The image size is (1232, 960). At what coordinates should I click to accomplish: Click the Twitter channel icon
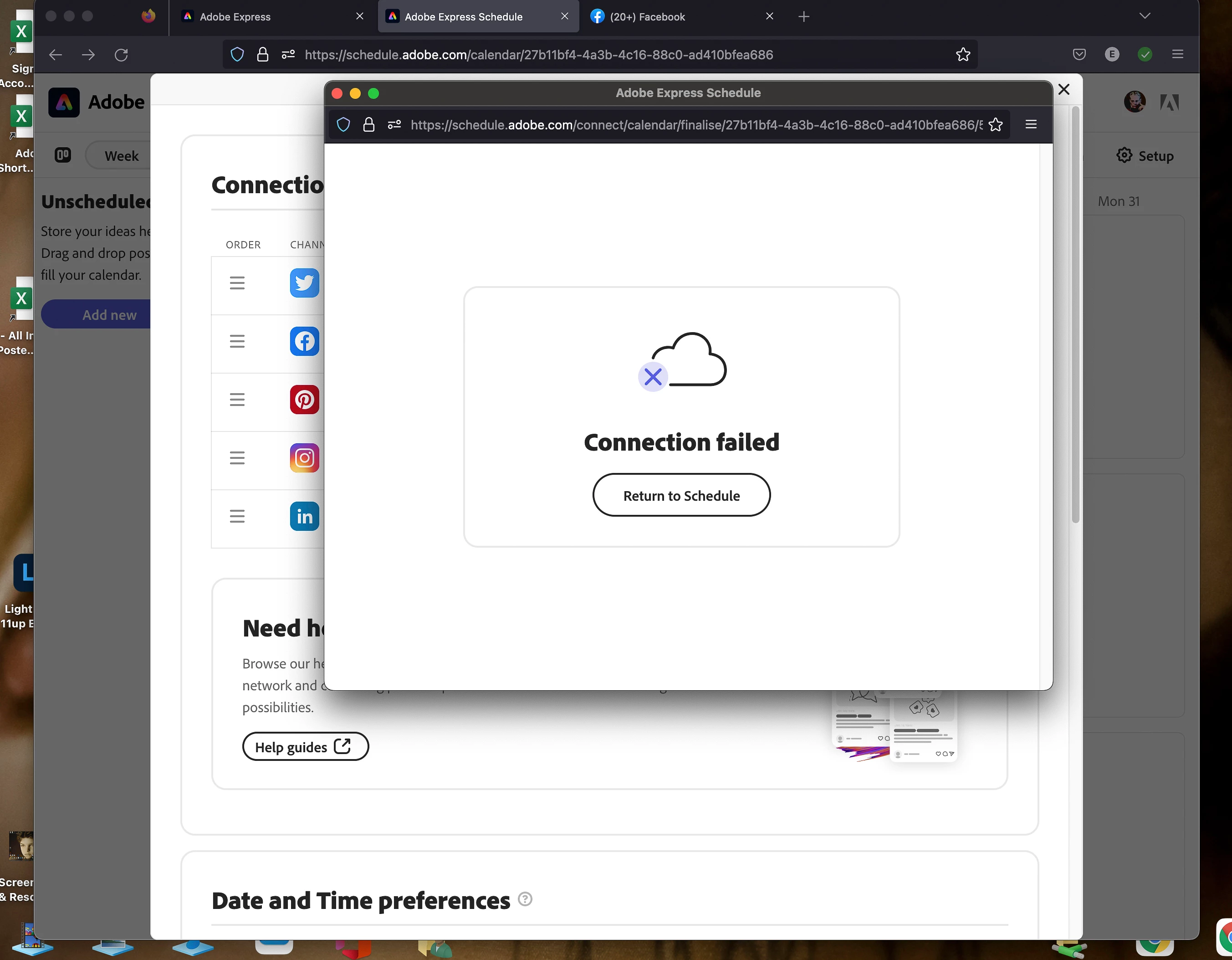304,283
